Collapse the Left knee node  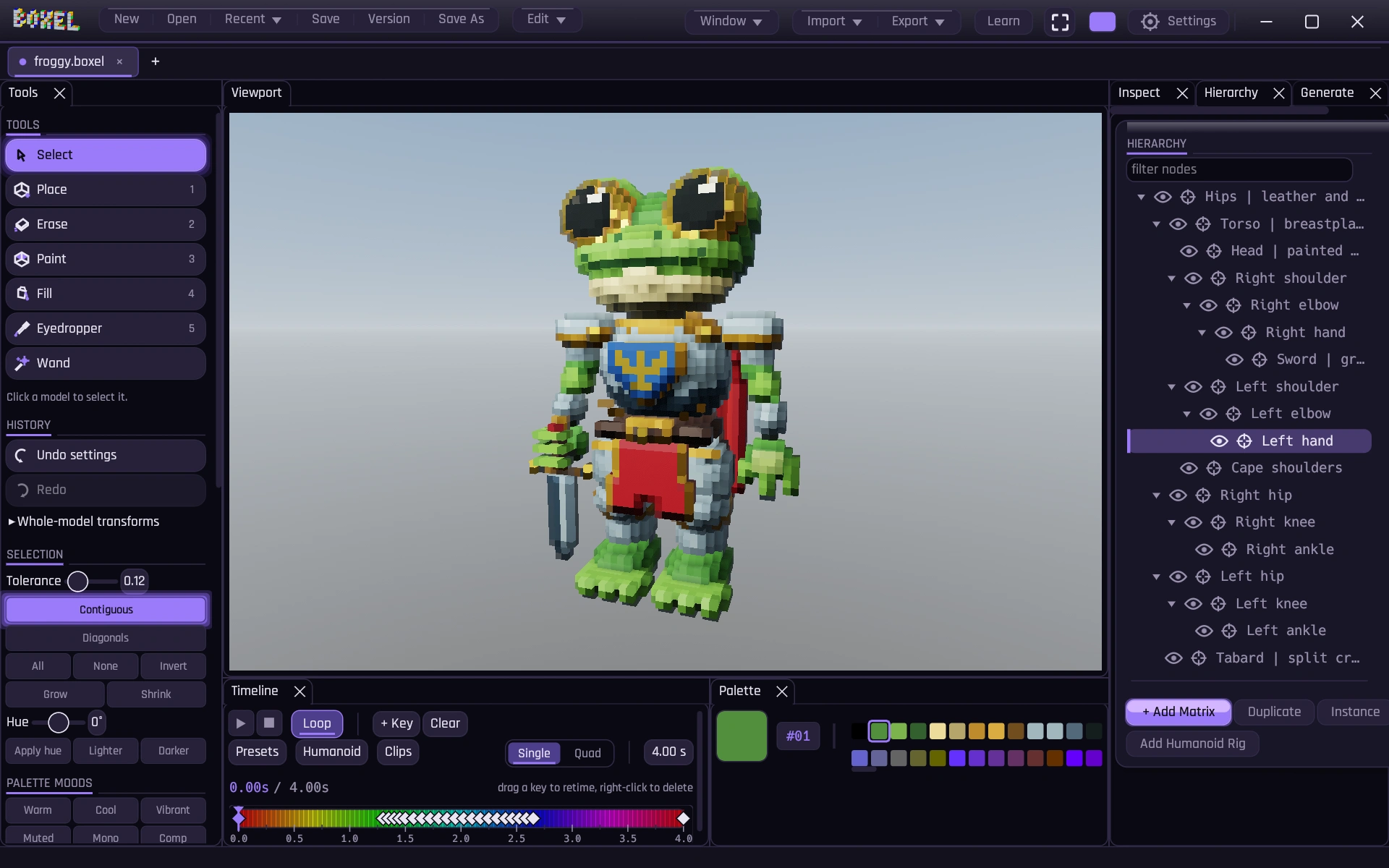point(1171,604)
